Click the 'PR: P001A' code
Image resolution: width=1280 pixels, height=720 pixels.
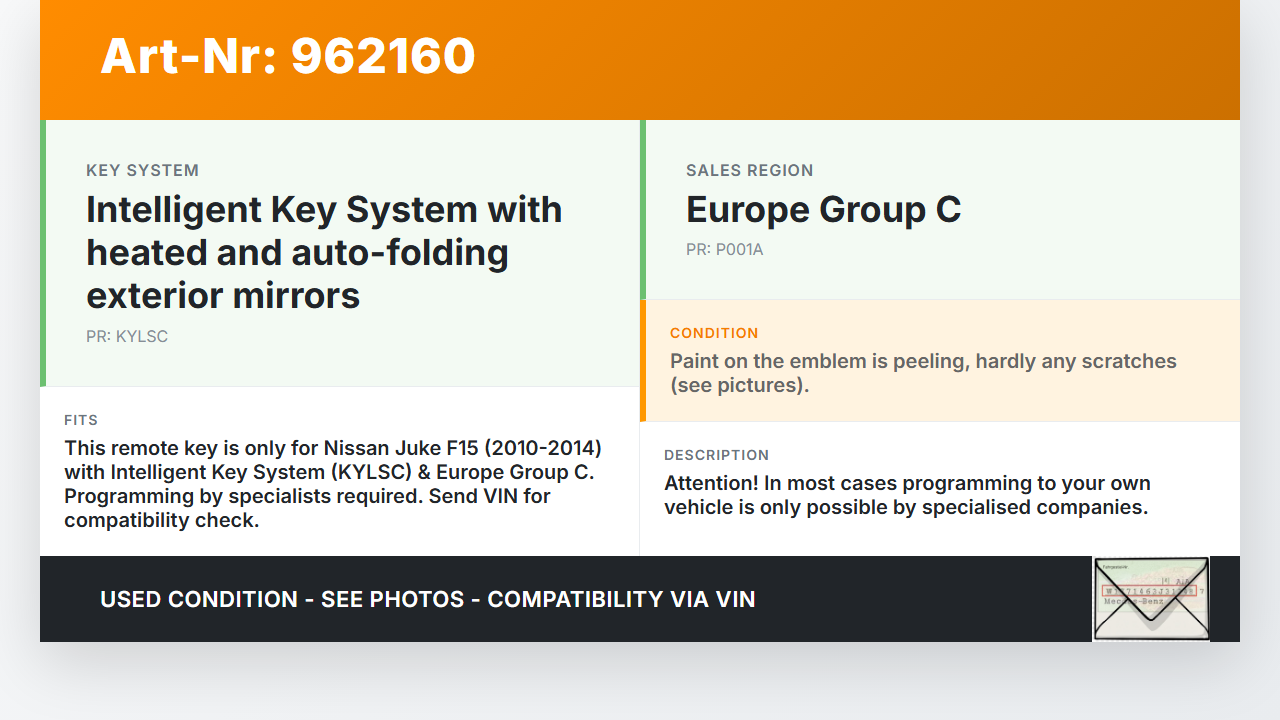pos(725,249)
